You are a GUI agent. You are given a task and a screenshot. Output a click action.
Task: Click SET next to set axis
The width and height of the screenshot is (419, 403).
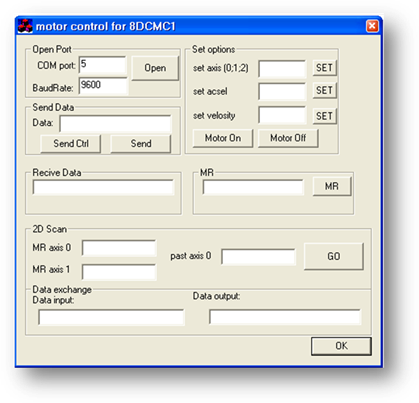324,68
